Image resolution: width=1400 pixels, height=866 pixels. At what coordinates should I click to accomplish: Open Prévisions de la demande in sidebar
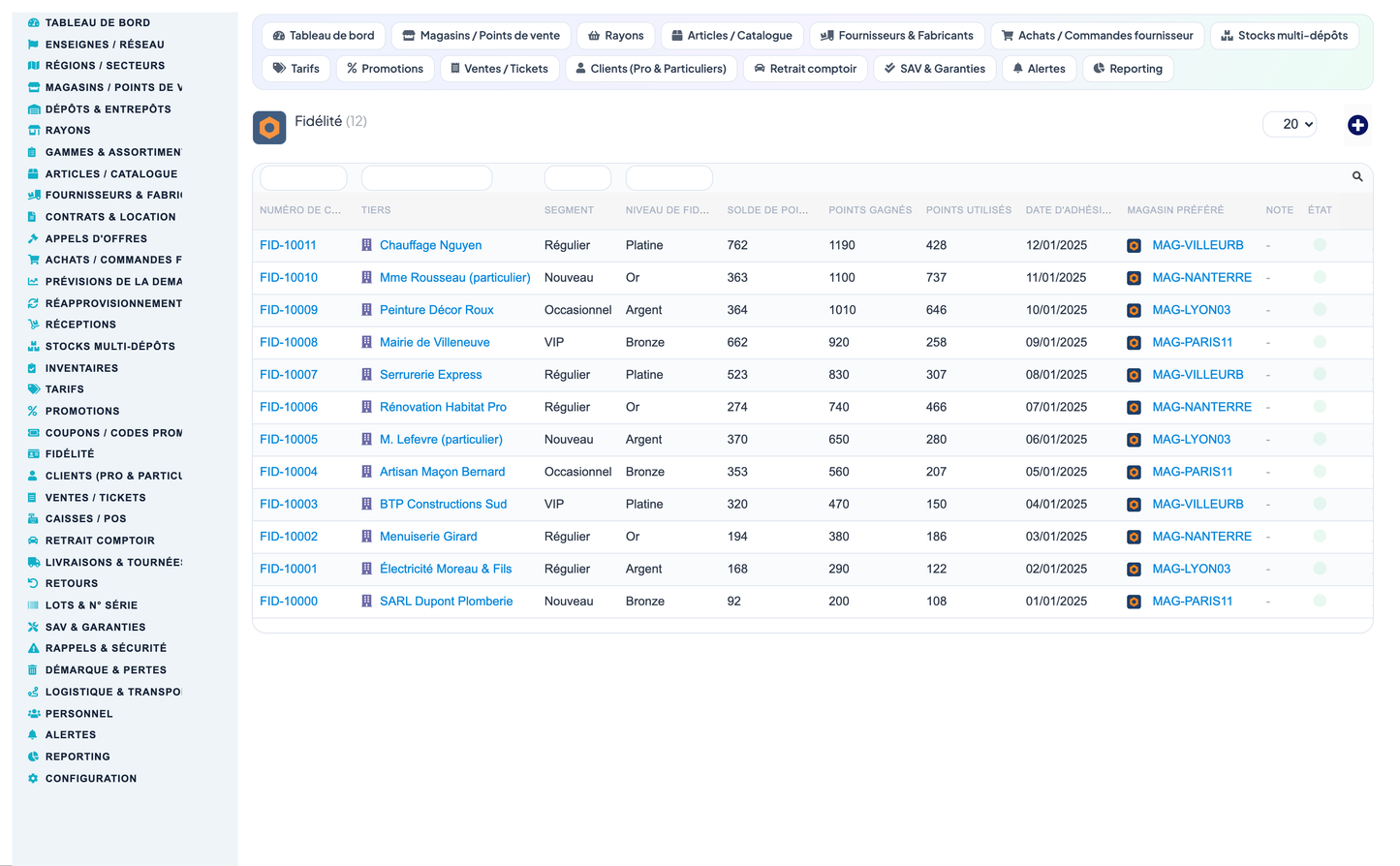pyautogui.click(x=113, y=282)
